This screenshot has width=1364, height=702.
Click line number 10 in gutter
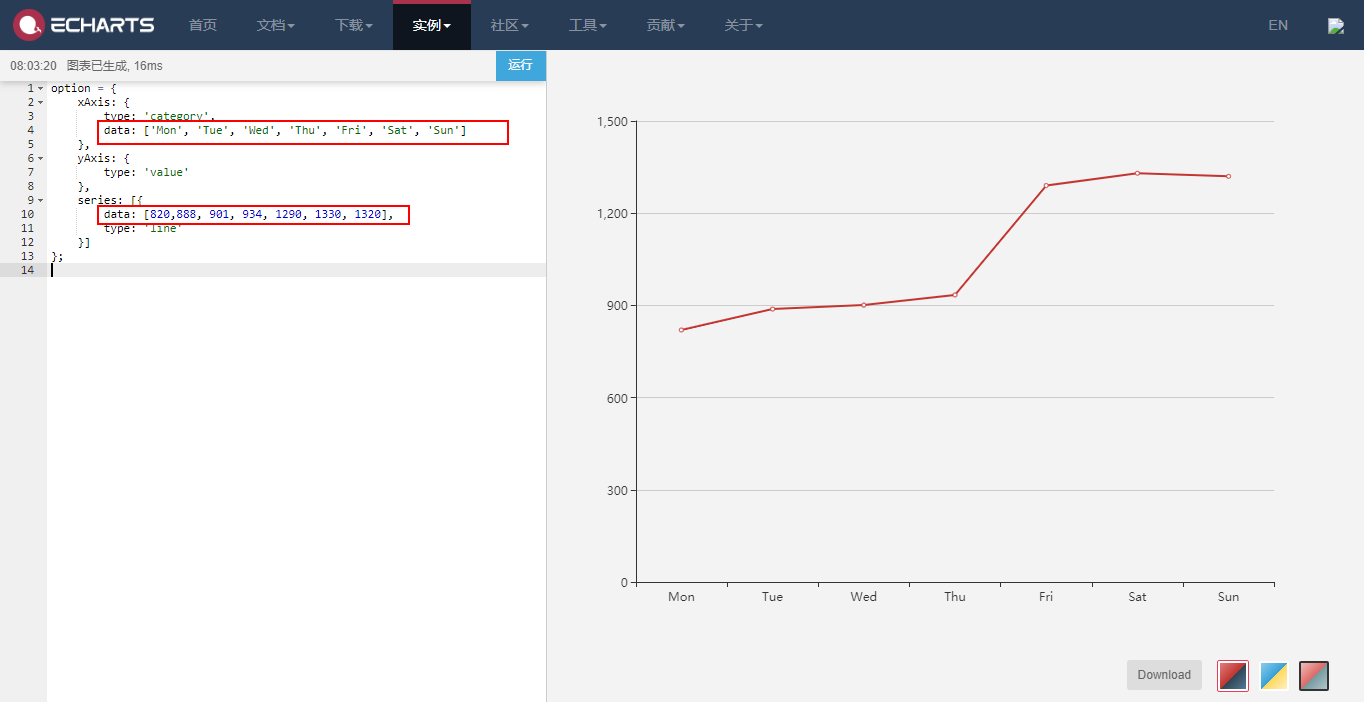27,214
